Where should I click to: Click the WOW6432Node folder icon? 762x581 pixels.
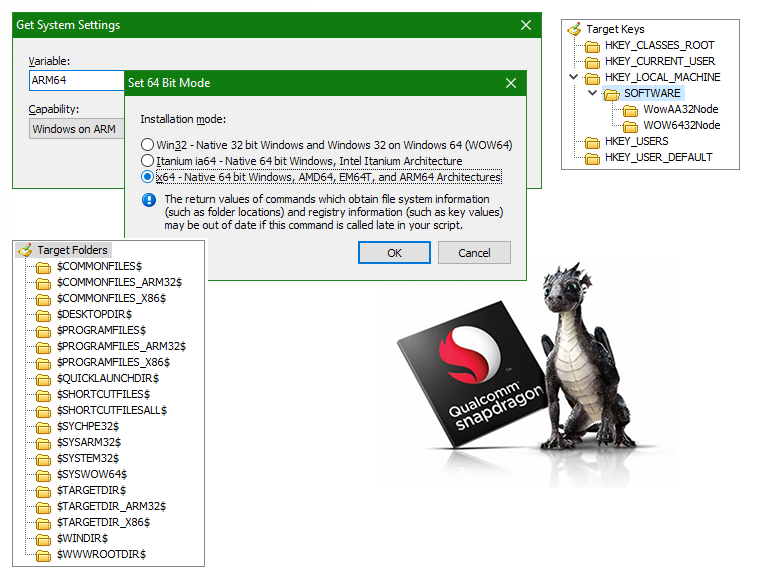(630, 126)
